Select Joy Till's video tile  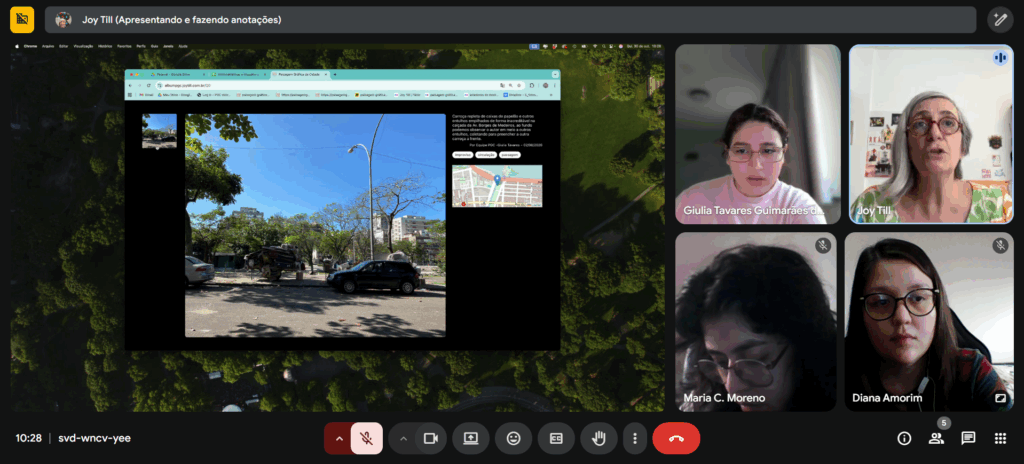click(929, 134)
